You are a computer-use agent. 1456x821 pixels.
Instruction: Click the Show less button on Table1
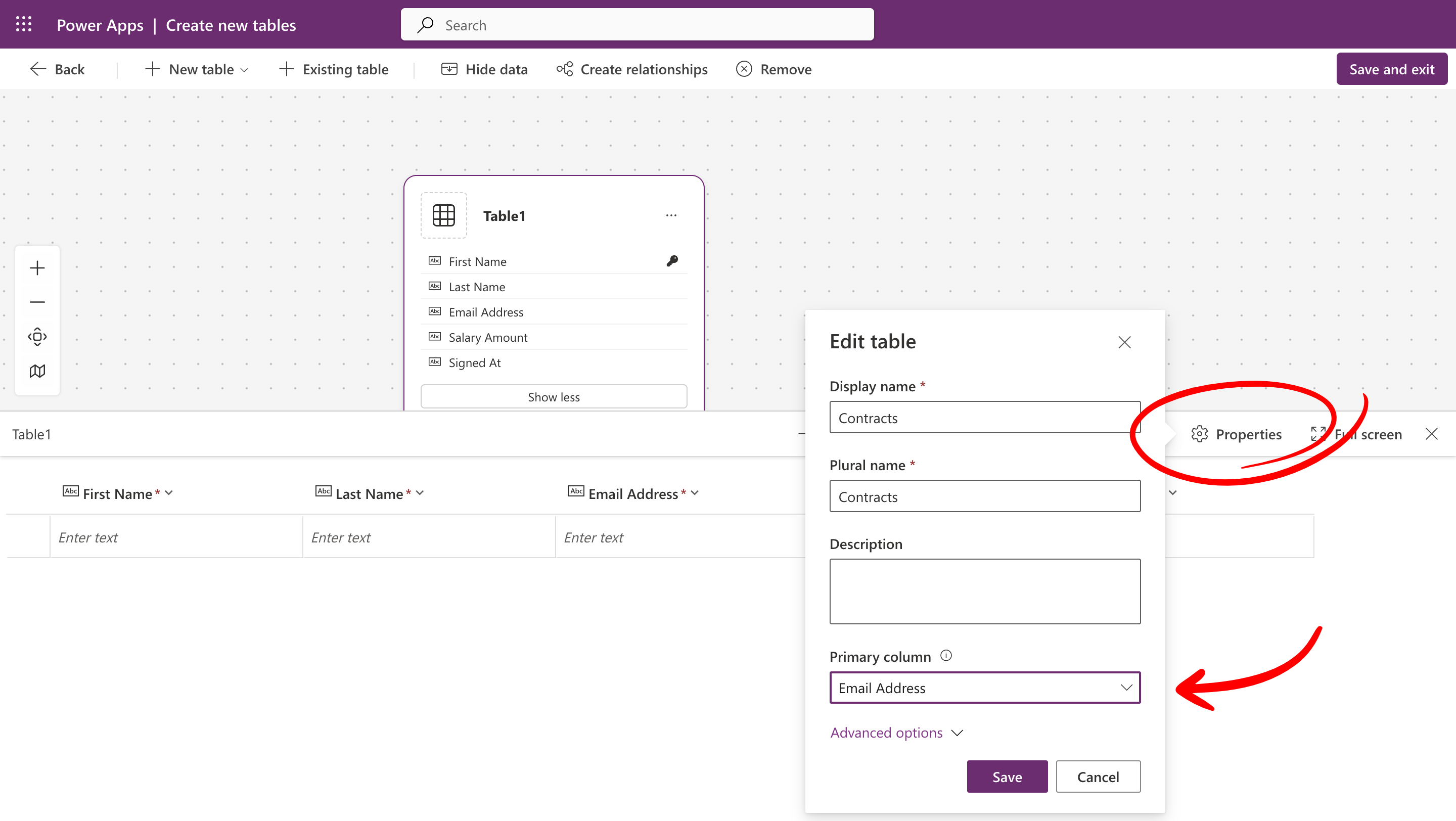tap(554, 397)
